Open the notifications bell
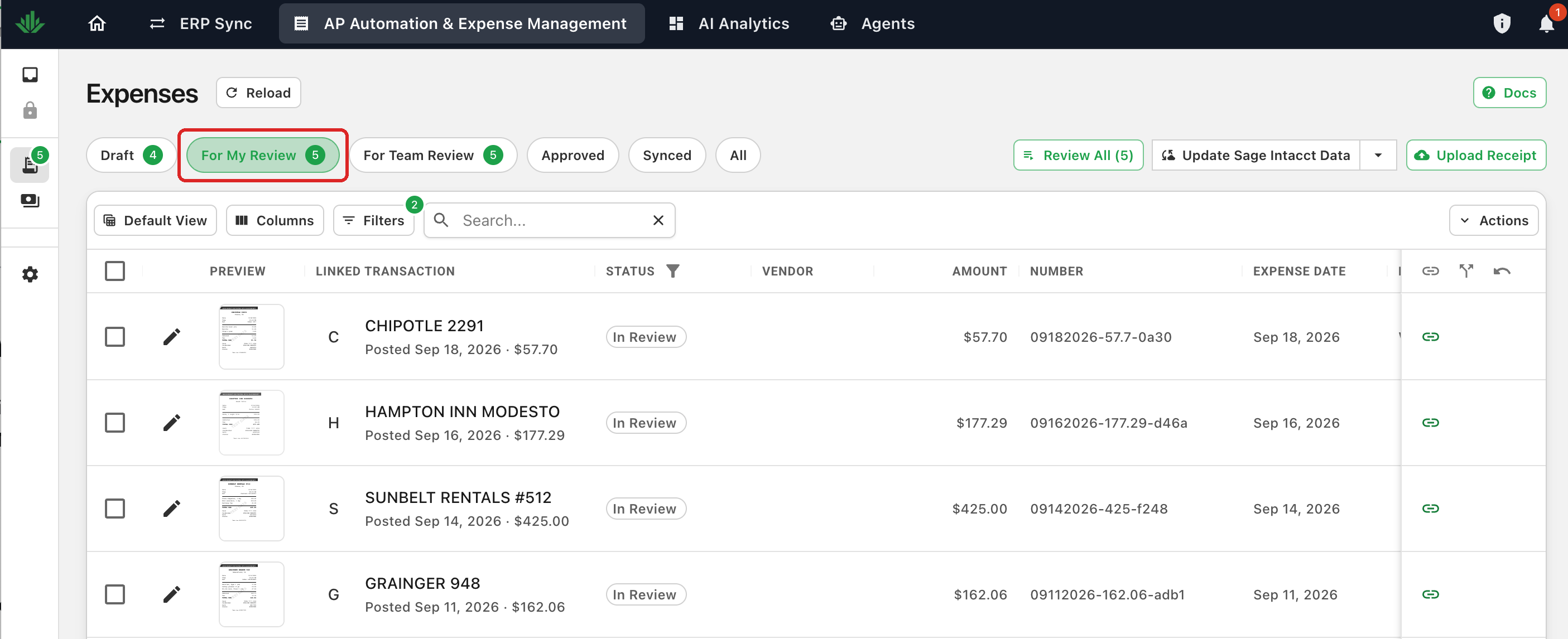Viewport: 1568px width, 639px height. (1546, 24)
